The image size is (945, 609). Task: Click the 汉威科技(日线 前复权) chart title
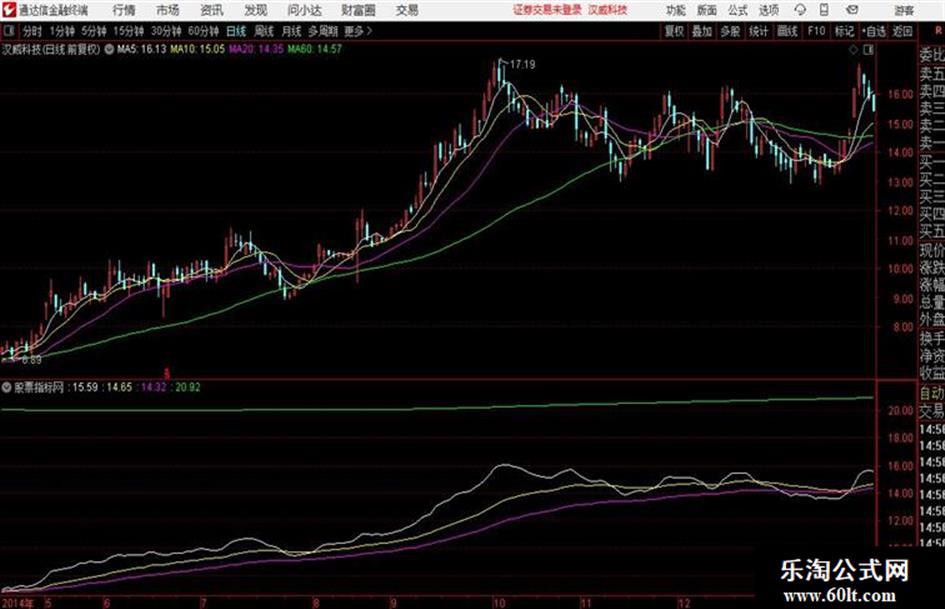(x=51, y=49)
